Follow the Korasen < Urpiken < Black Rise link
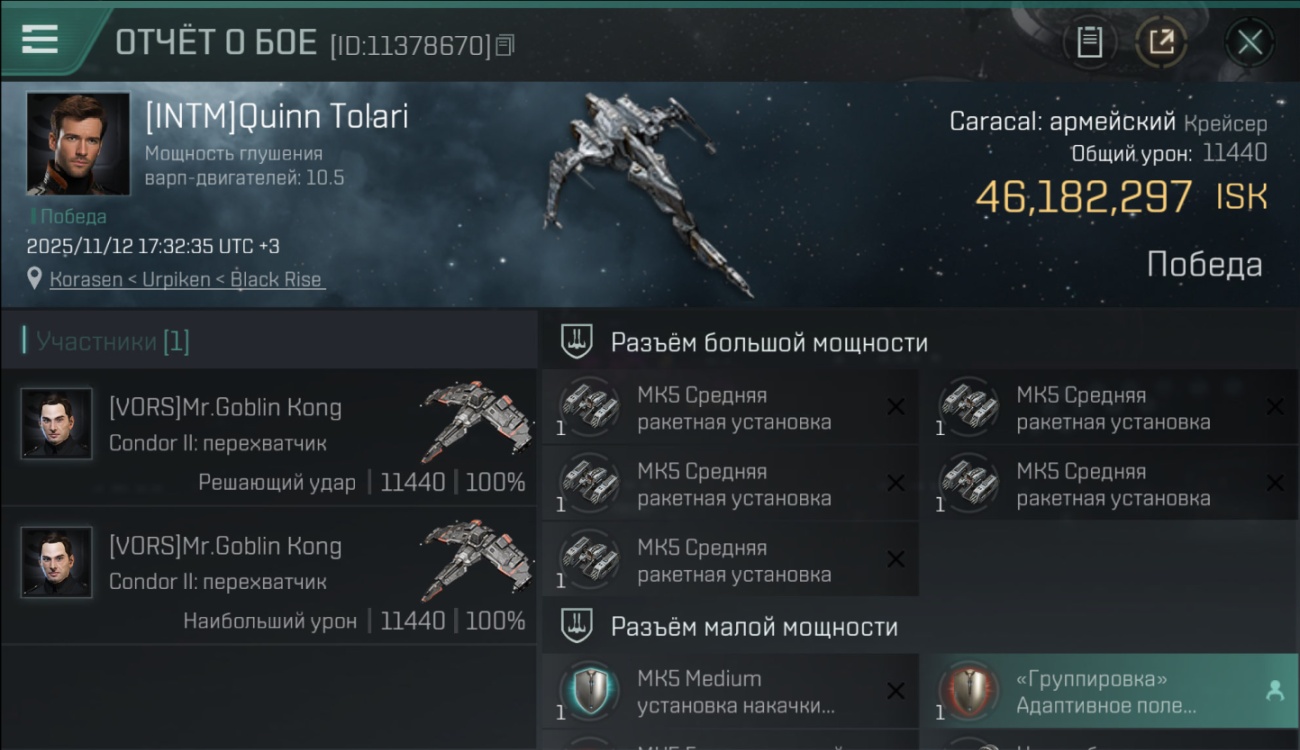This screenshot has width=1300, height=750. pyautogui.click(x=188, y=279)
